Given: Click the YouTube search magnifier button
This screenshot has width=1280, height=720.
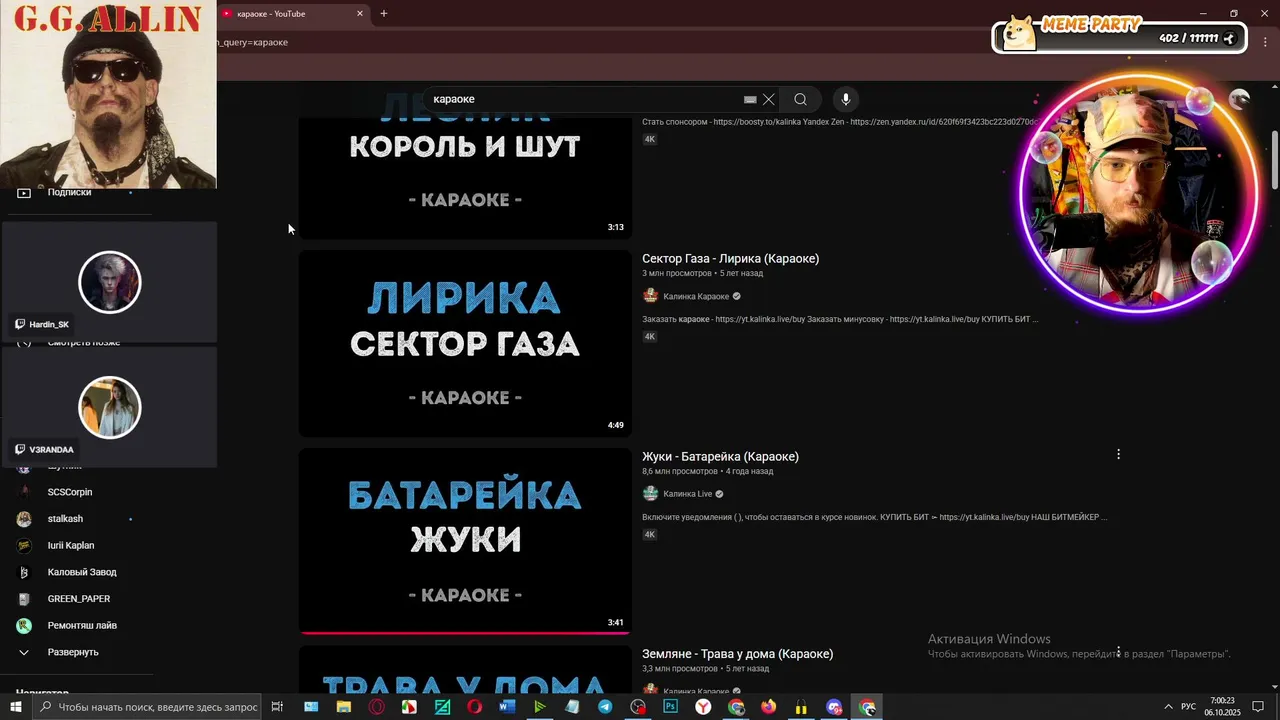Looking at the screenshot, I should 800,99.
